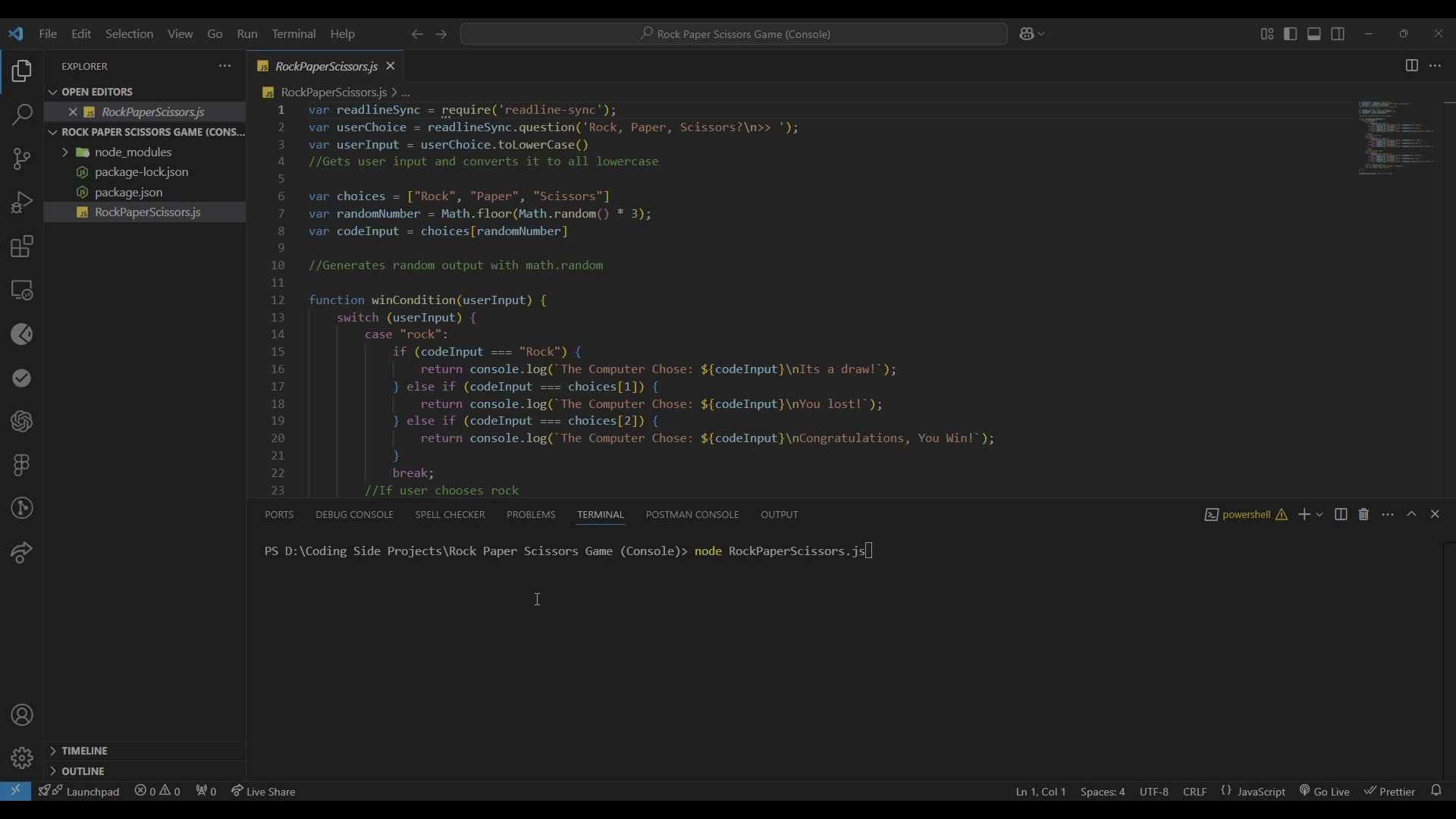Click the code minimap overview
Screen dimensions: 1456x819
pyautogui.click(x=1396, y=138)
